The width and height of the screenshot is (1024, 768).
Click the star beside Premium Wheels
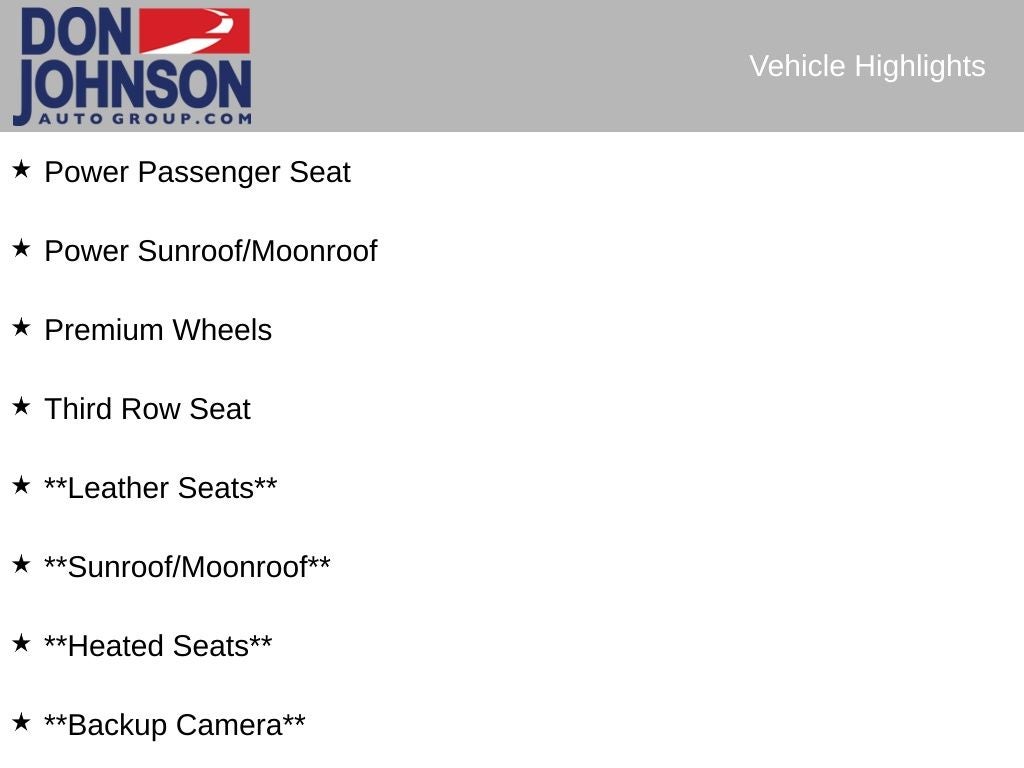pos(21,327)
